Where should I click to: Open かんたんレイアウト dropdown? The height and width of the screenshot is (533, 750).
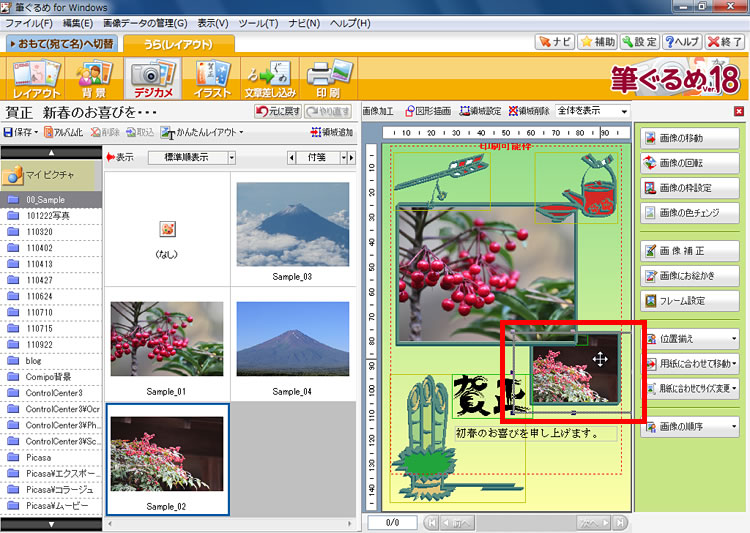(x=201, y=132)
